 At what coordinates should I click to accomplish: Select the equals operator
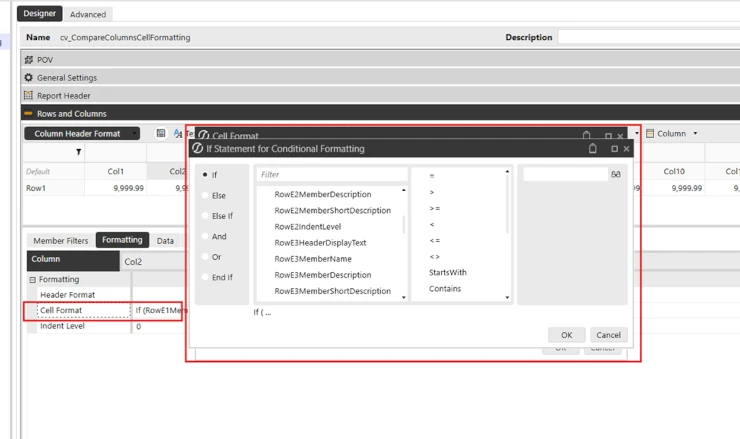432,176
